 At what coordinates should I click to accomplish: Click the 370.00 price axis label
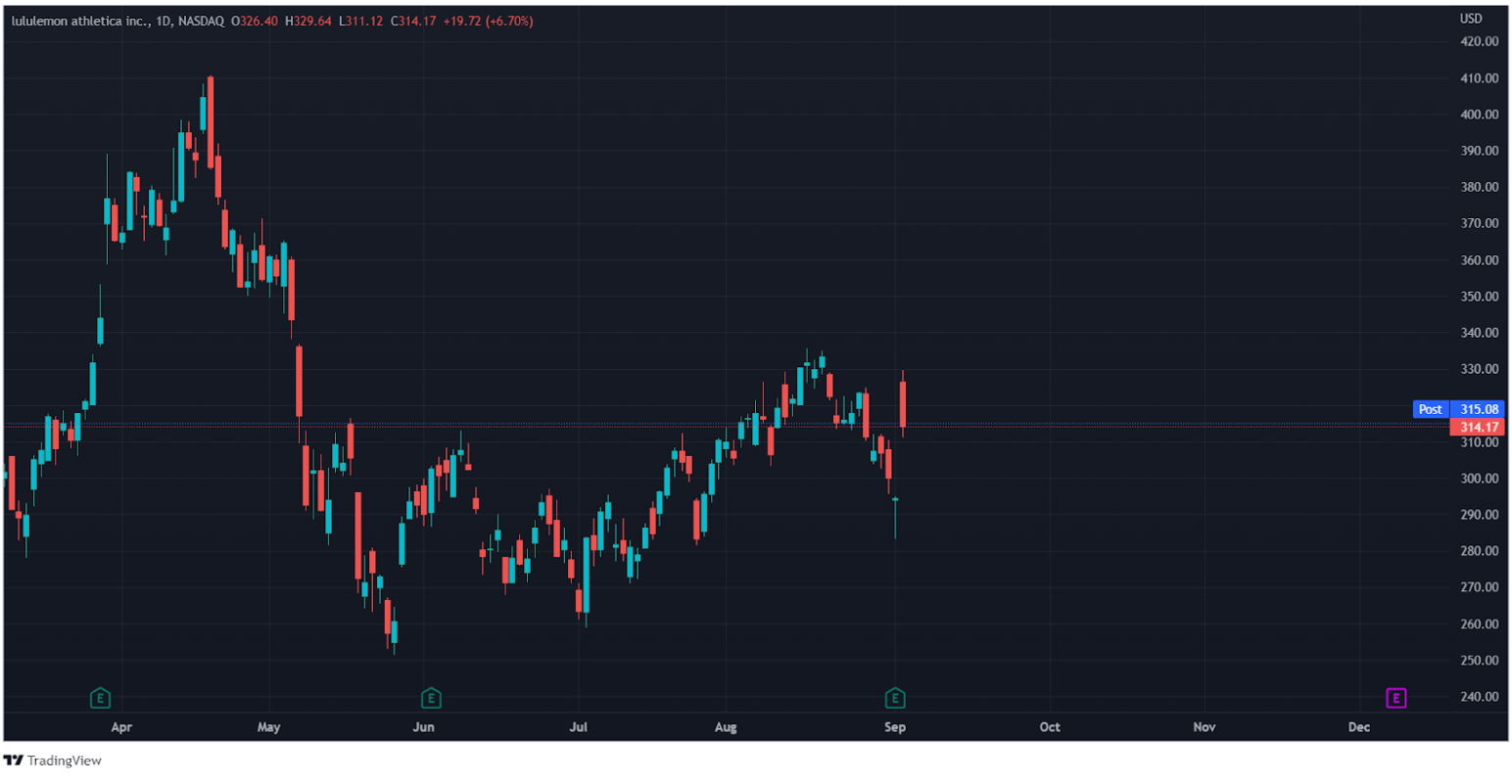point(1479,223)
